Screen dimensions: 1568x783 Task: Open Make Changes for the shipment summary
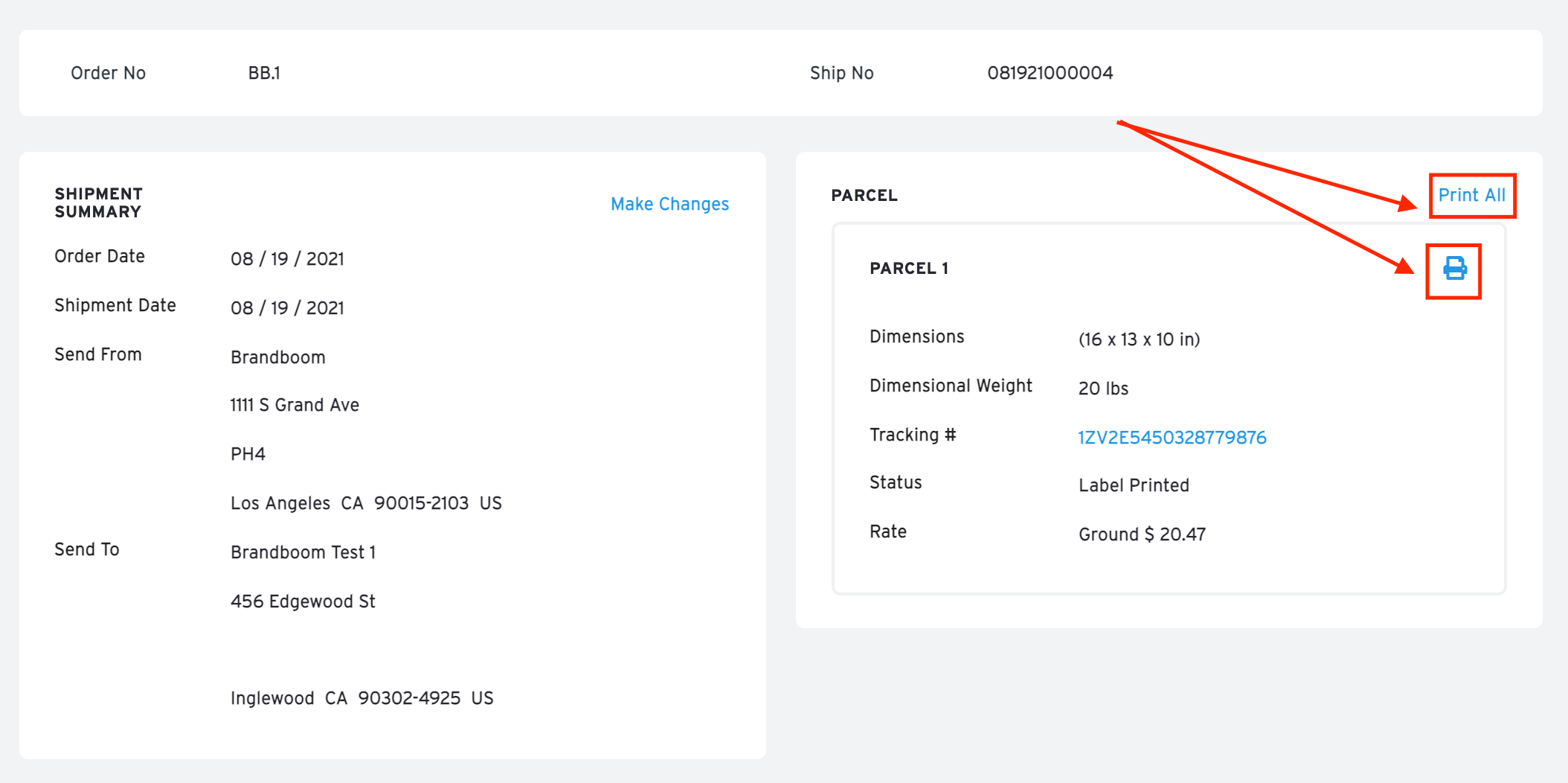[x=669, y=204]
